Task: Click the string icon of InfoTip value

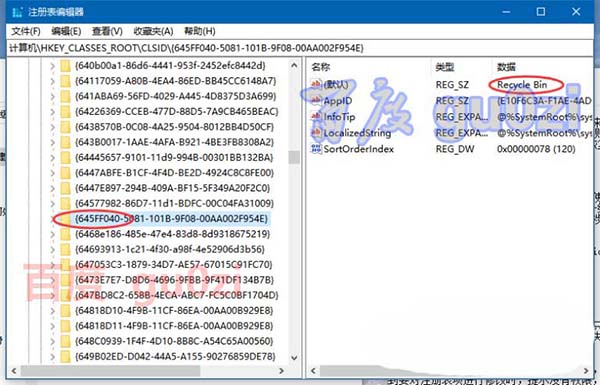Action: click(316, 116)
